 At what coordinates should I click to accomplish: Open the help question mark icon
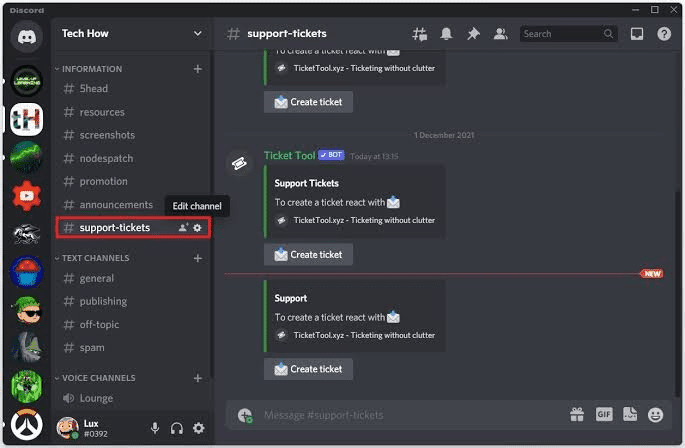click(664, 34)
